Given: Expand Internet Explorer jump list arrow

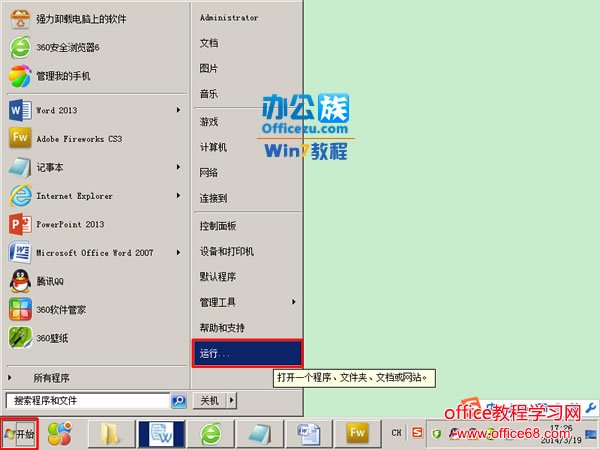Looking at the screenshot, I should click(178, 196).
